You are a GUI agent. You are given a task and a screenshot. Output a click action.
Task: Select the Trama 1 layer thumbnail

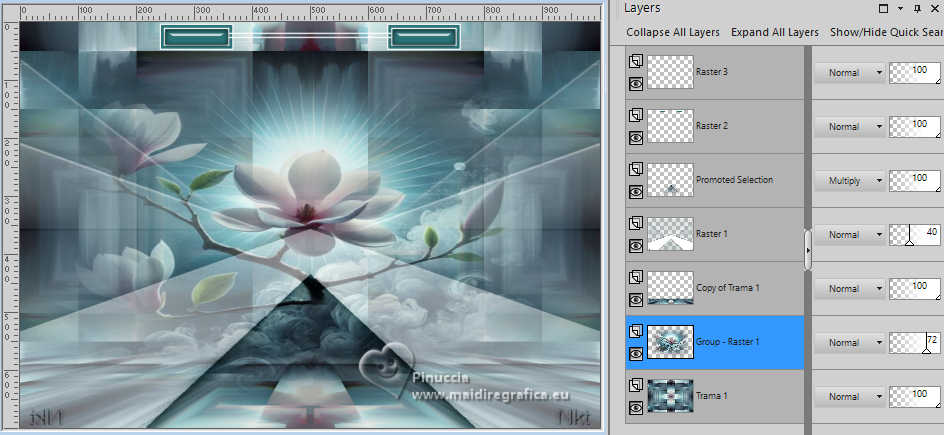pos(670,396)
